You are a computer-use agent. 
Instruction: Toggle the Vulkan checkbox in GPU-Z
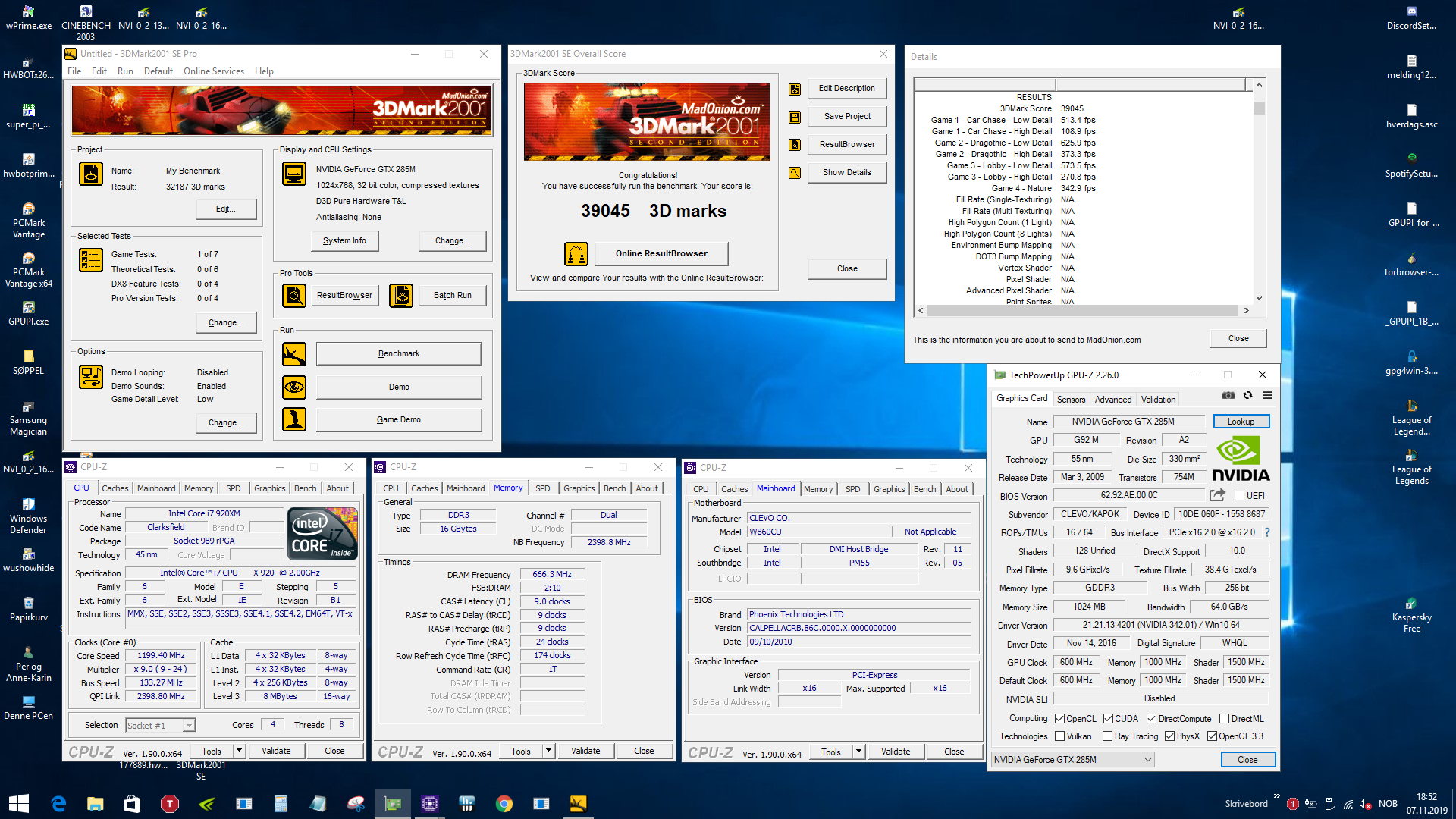(1060, 736)
